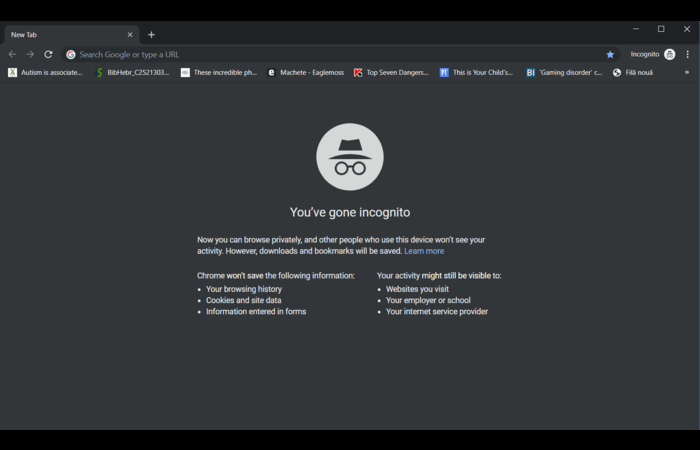The width and height of the screenshot is (700, 450).
Task: Open the Top Seven Dangers bookmark
Action: (392, 72)
